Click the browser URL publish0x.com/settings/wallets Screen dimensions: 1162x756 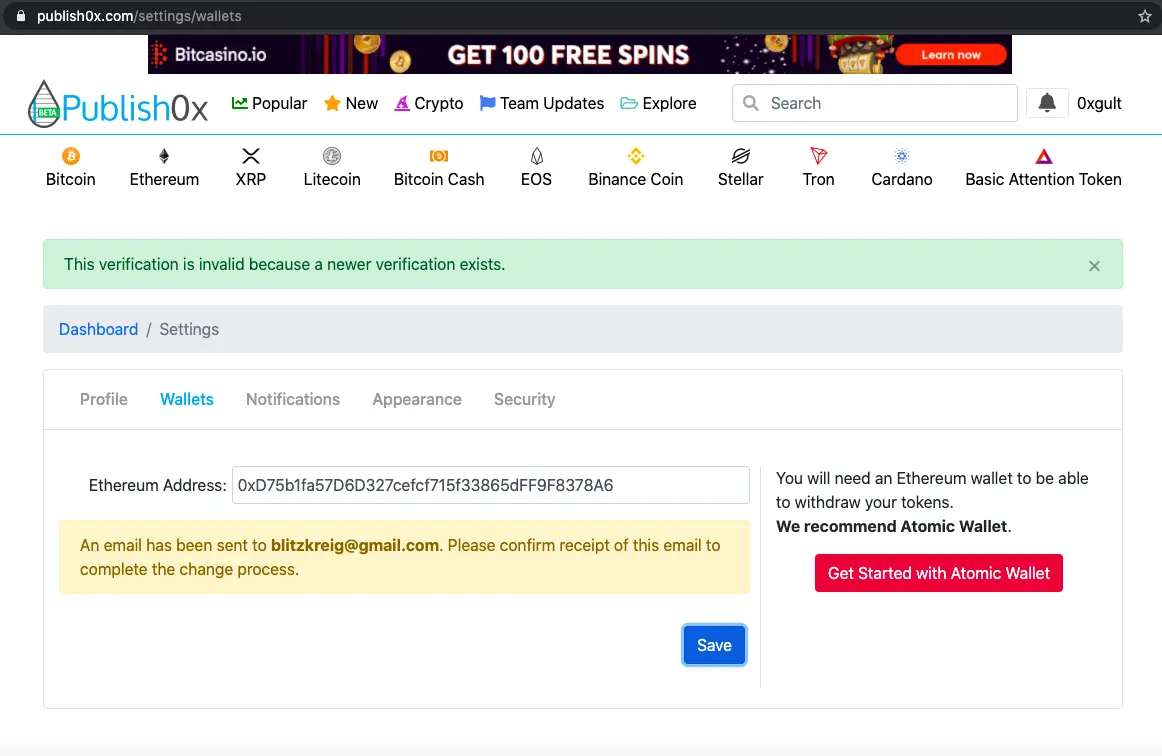pos(139,16)
